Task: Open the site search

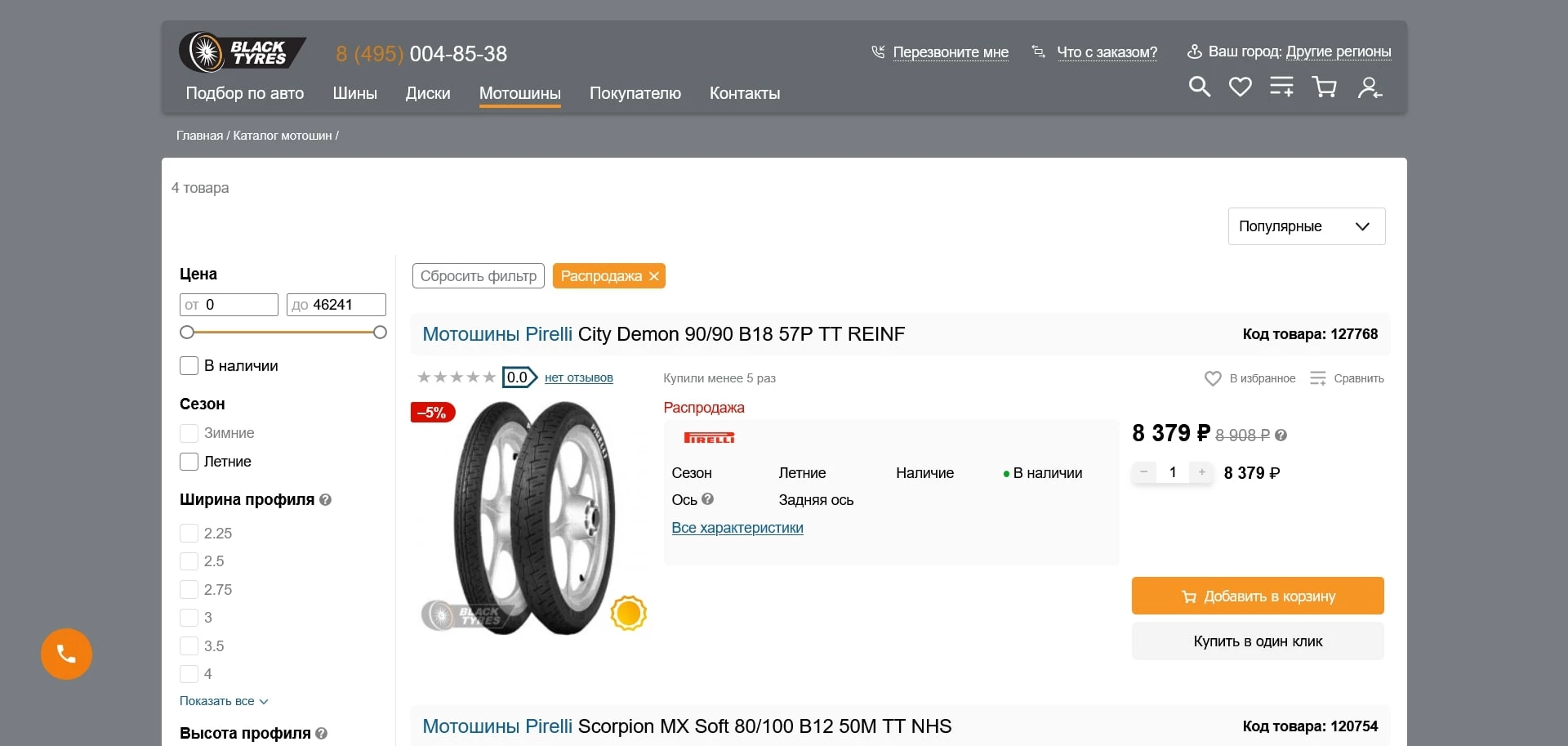Action: (1198, 87)
